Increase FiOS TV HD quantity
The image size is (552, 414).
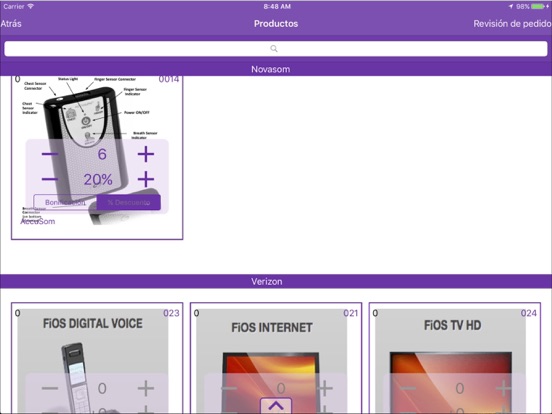click(x=504, y=388)
